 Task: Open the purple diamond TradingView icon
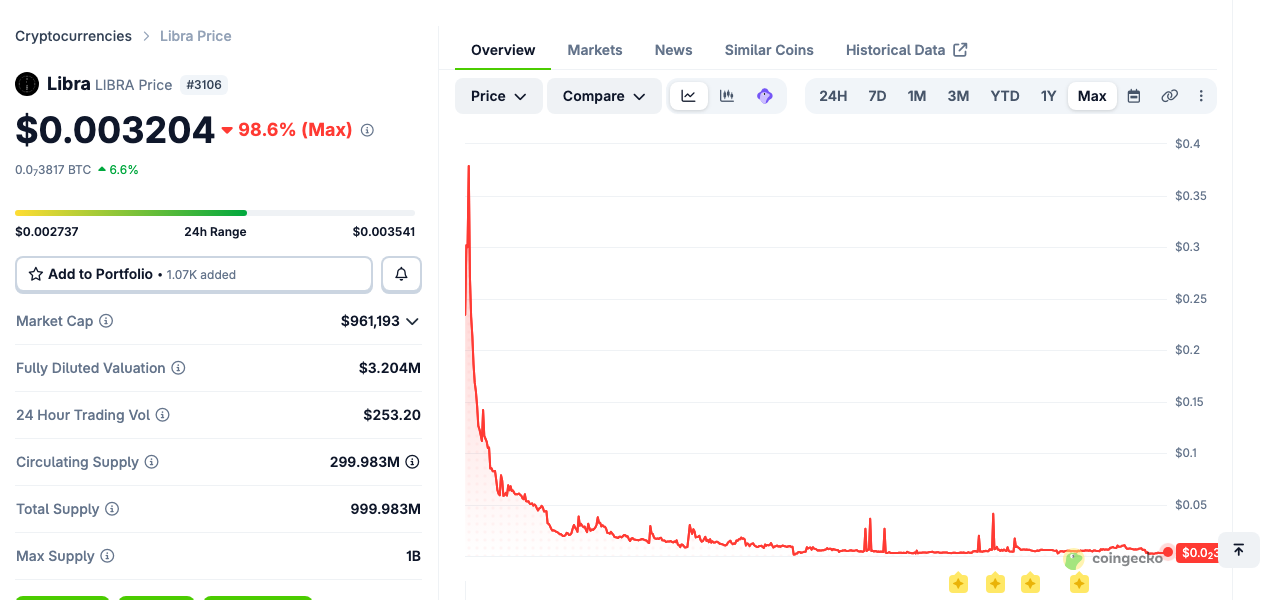click(765, 96)
